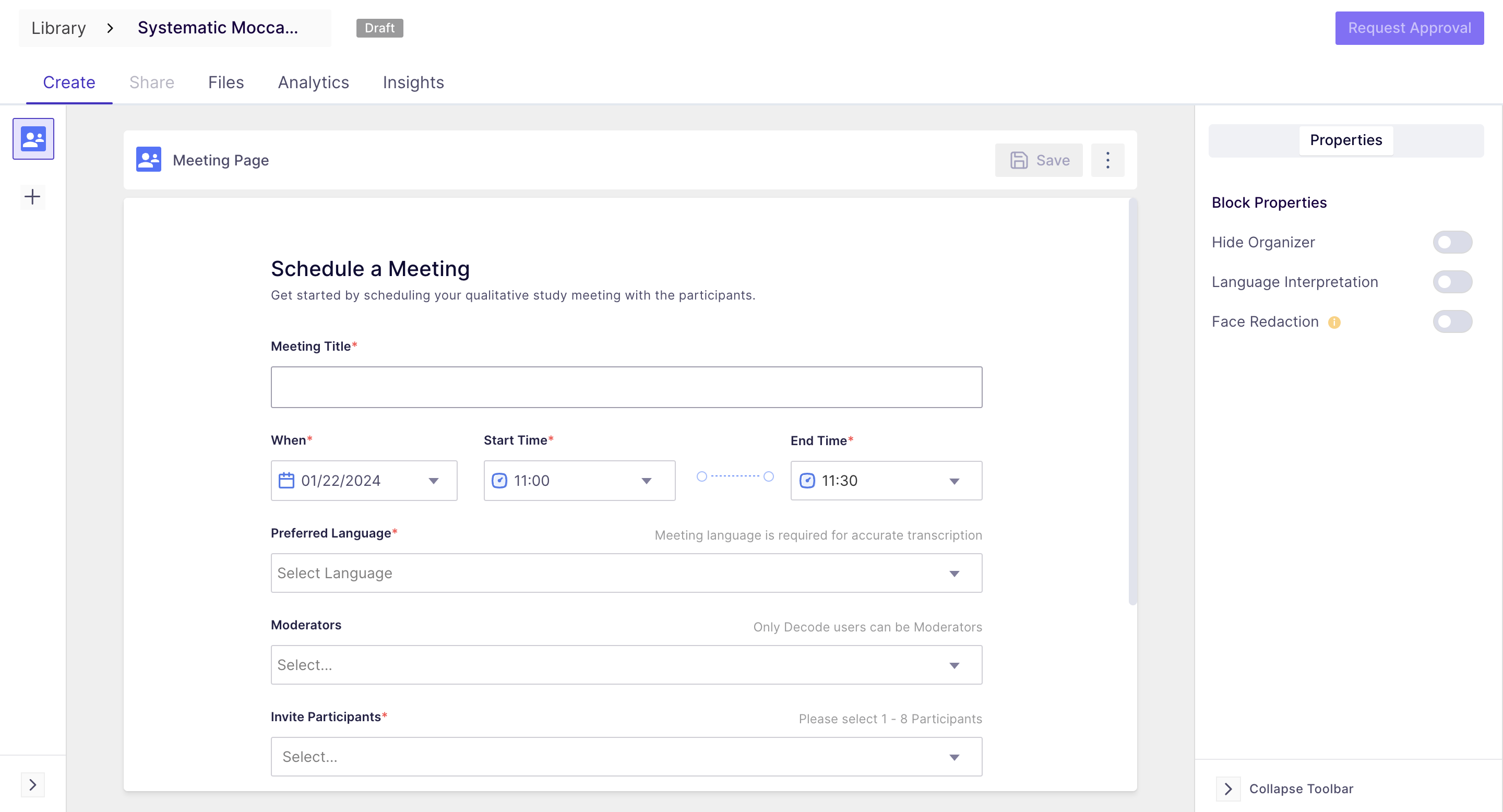Click the Draft status badge
The width and height of the screenshot is (1503, 812).
(380, 28)
